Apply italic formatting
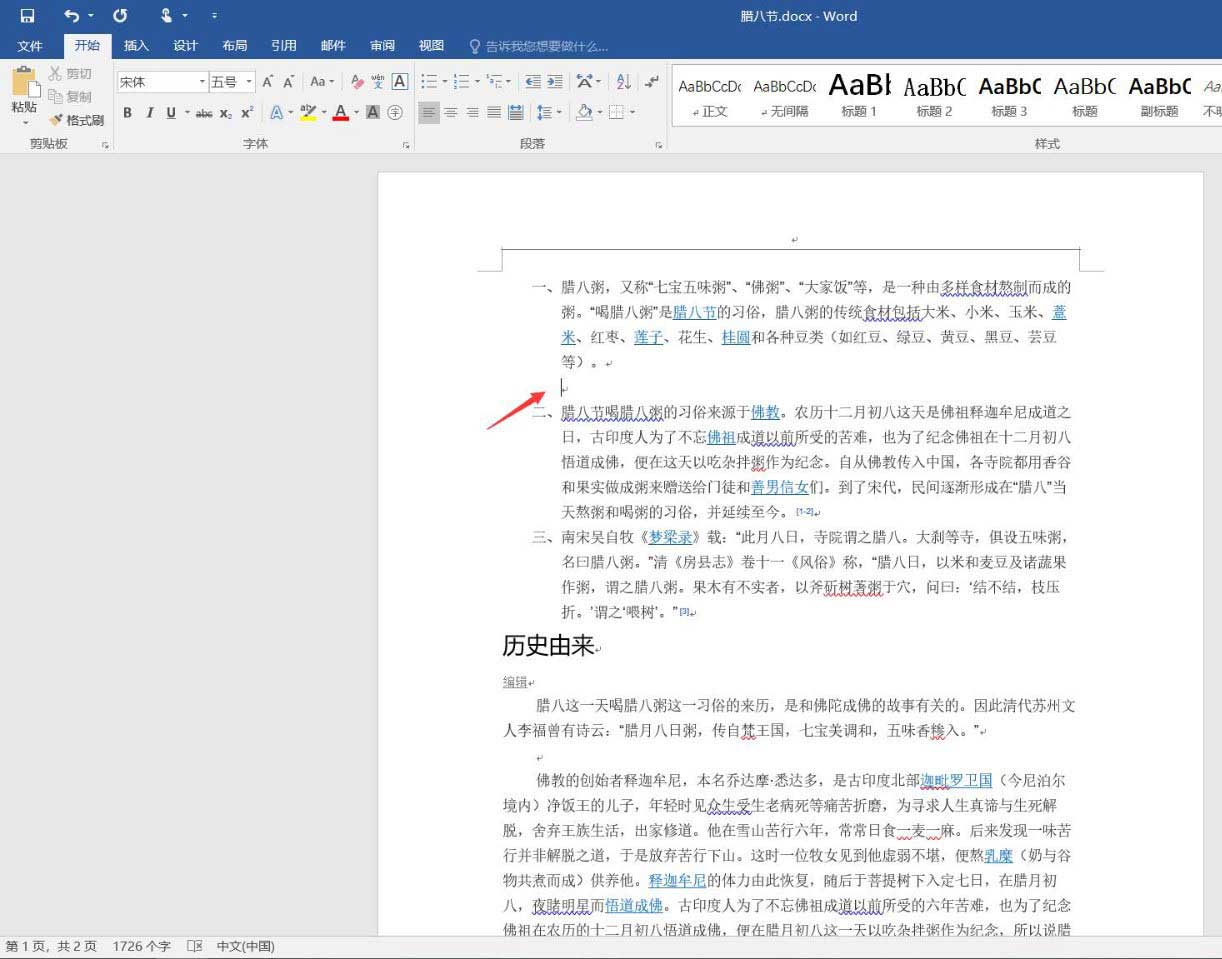Viewport: 1222px width, 959px height. click(x=149, y=113)
